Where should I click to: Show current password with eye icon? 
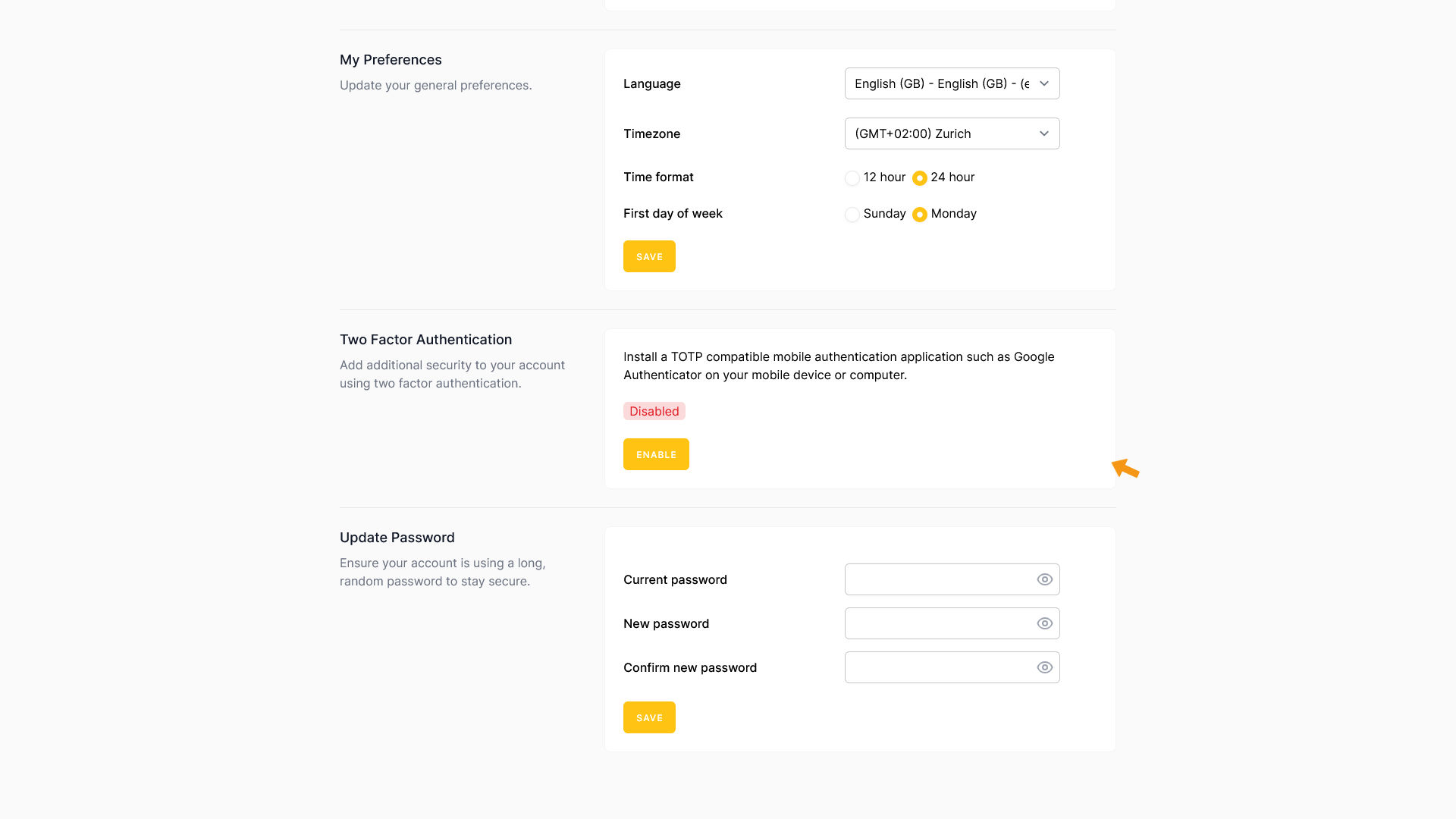point(1044,579)
